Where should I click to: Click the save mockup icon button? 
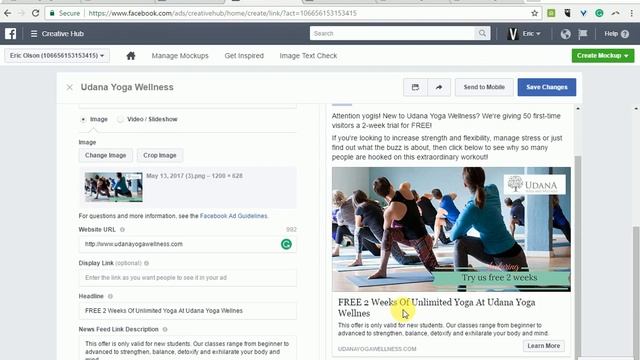tap(415, 87)
